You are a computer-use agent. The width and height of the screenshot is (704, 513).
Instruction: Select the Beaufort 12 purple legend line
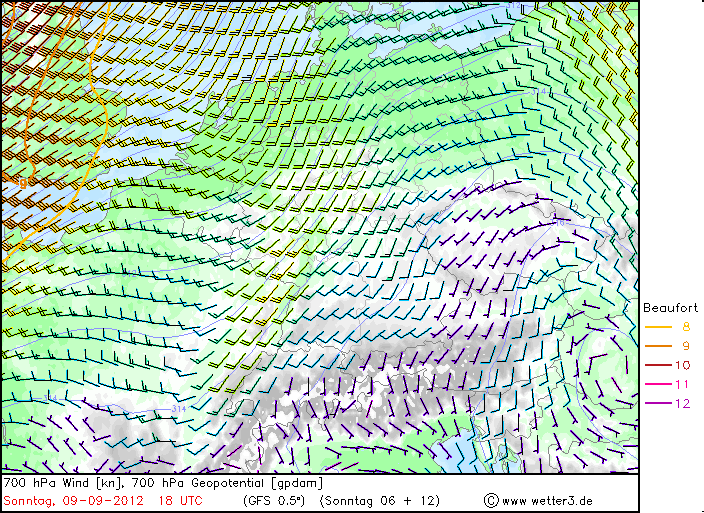tap(657, 403)
